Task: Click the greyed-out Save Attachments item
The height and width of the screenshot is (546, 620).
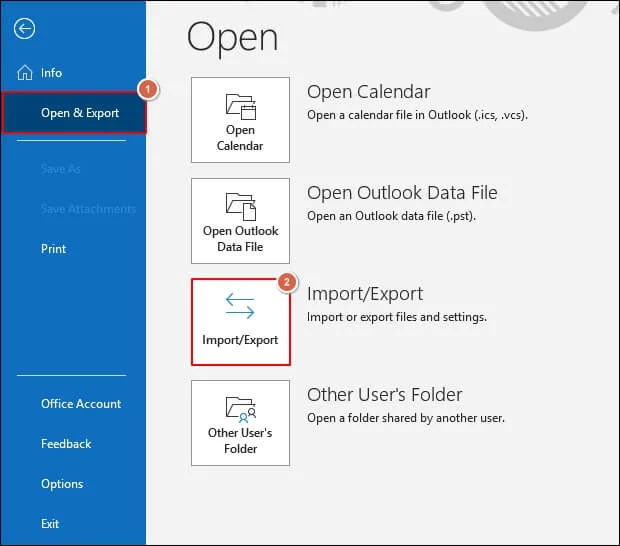Action: [88, 209]
